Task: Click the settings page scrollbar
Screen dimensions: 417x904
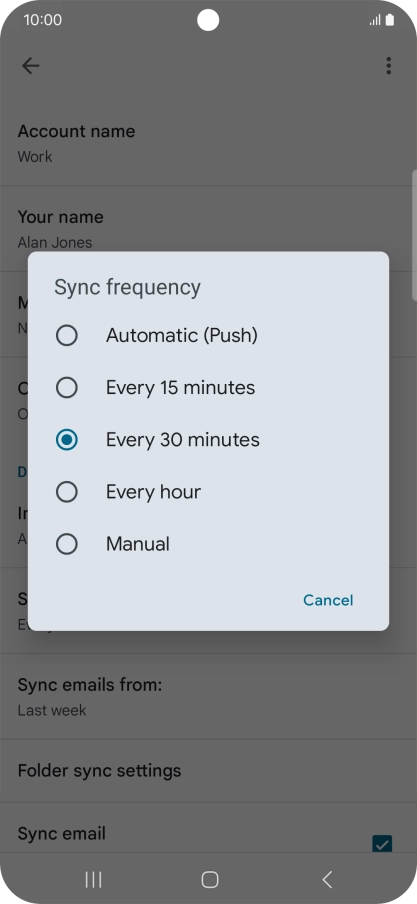Action: [x=414, y=235]
